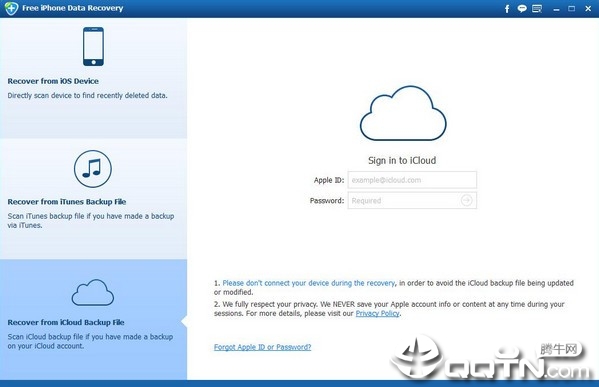The height and width of the screenshot is (387, 599).
Task: Click the 'Password:' label
Action: 327,201
